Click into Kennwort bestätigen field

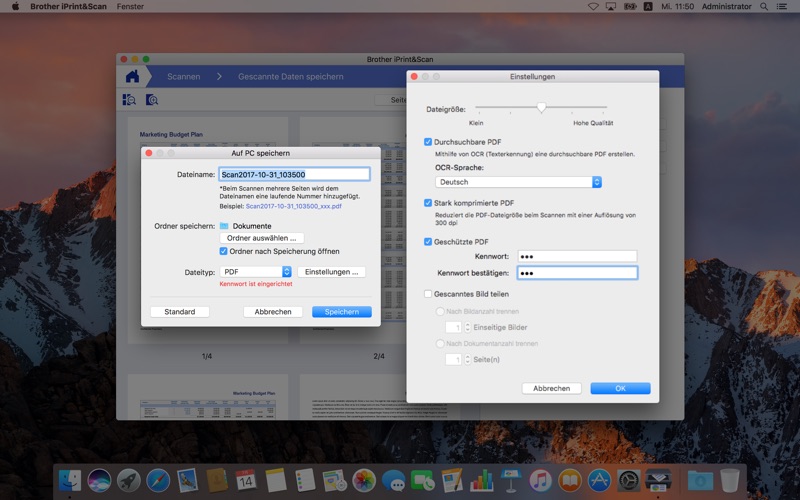click(578, 273)
